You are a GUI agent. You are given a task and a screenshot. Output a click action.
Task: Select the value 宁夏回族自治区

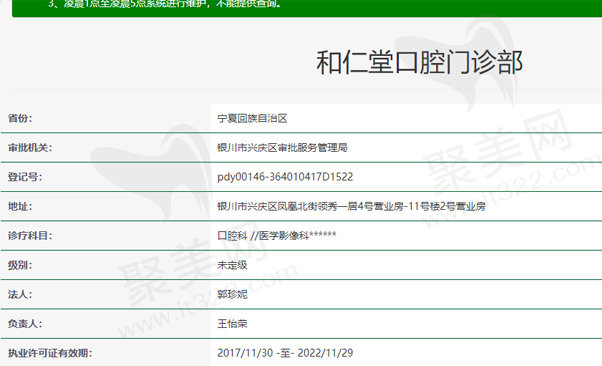coord(252,118)
